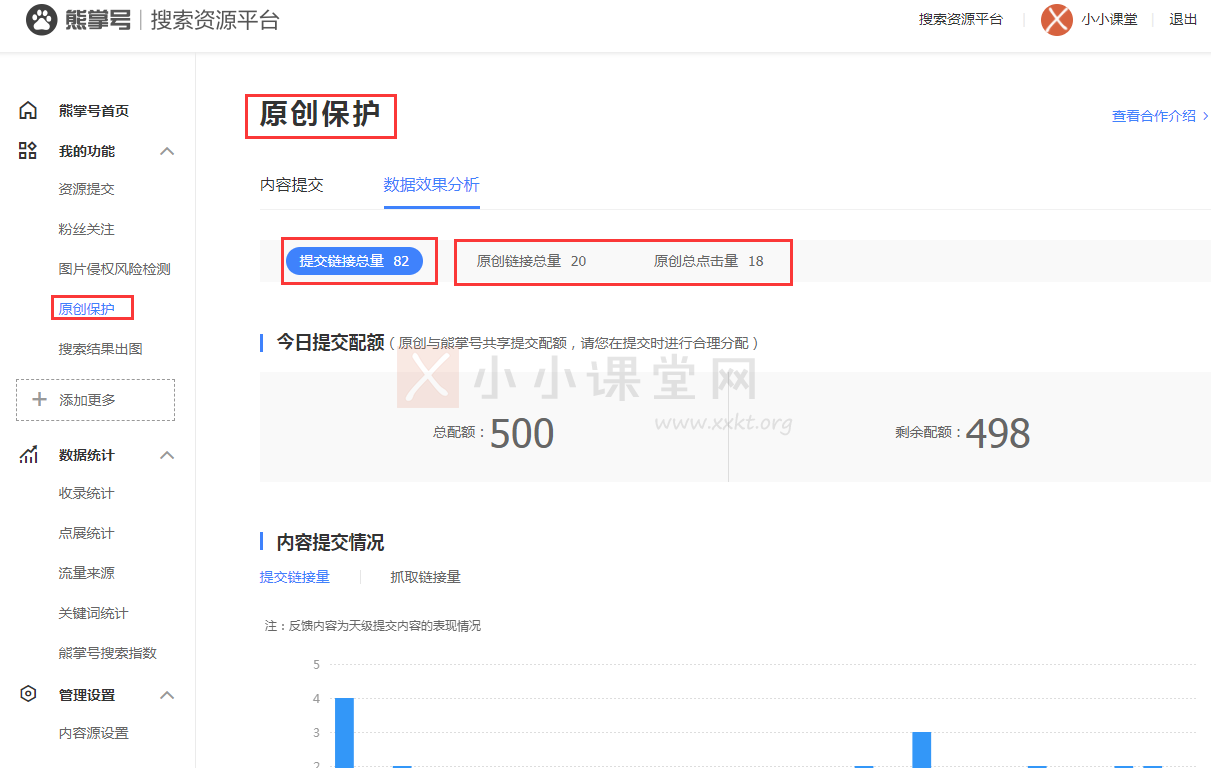Click the chart icon beside 数据统计
This screenshot has height=768, width=1211.
pyautogui.click(x=28, y=455)
